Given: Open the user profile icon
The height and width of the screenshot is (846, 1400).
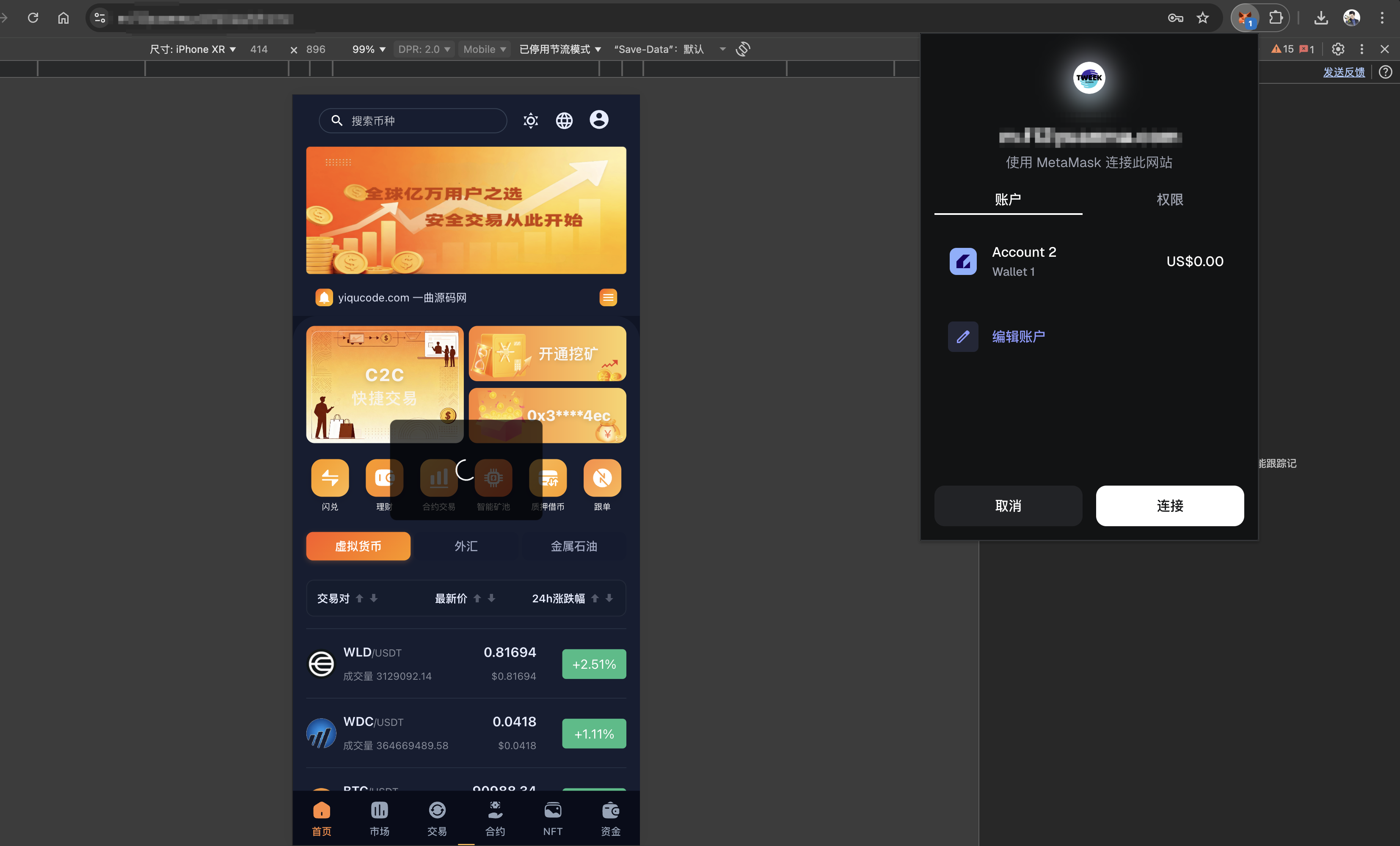Looking at the screenshot, I should tap(598, 120).
